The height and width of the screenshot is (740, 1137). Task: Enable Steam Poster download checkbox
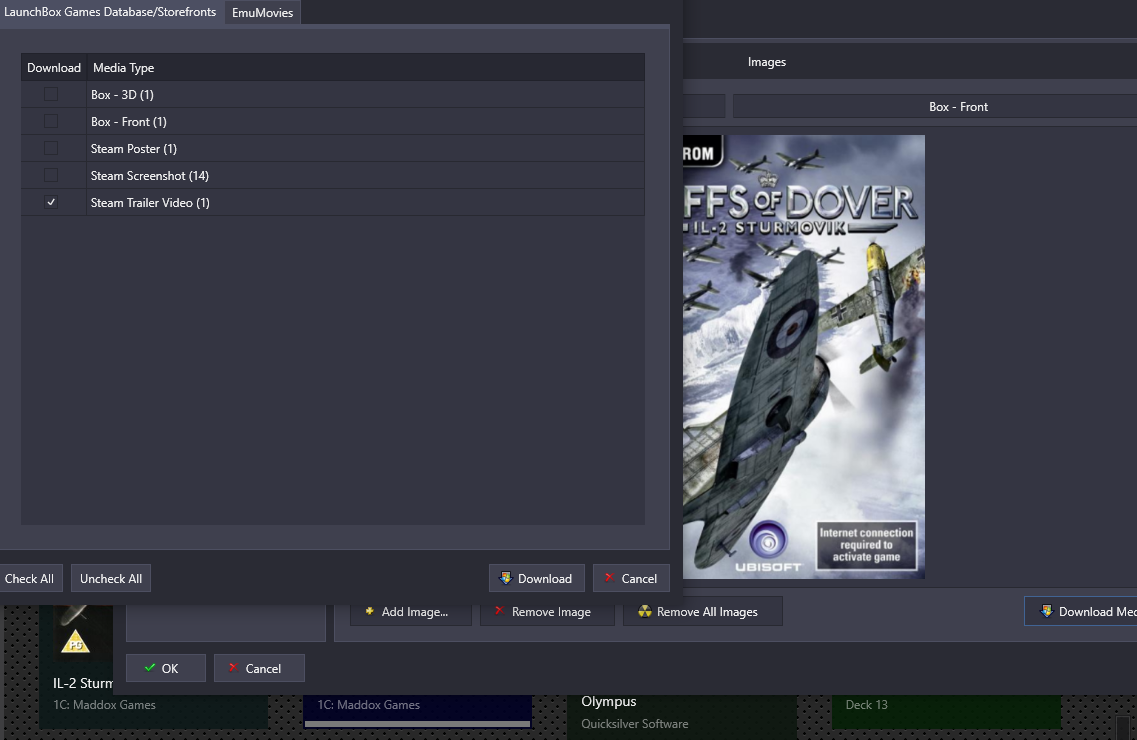[x=51, y=148]
